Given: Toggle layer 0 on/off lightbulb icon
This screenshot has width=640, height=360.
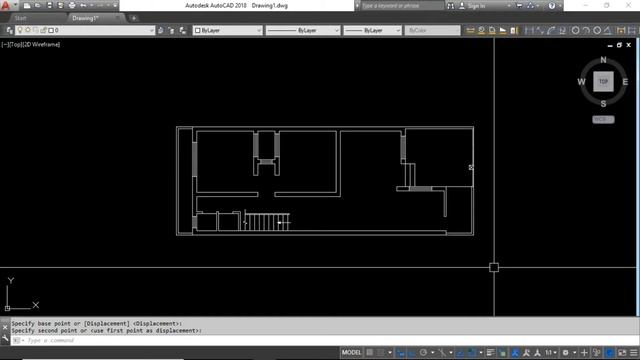Looking at the screenshot, I should point(20,30).
